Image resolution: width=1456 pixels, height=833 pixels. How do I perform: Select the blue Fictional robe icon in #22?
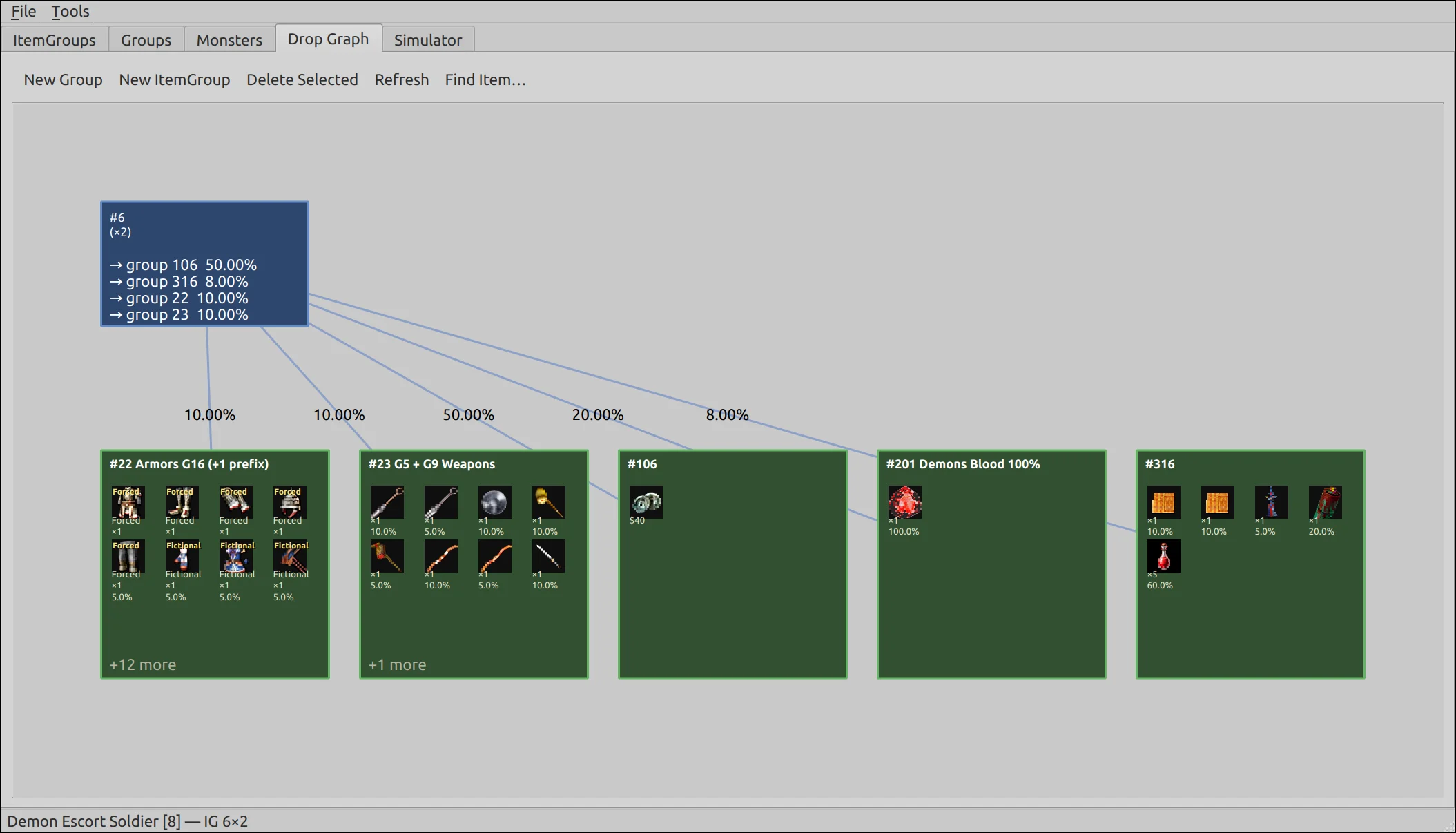[x=235, y=556]
